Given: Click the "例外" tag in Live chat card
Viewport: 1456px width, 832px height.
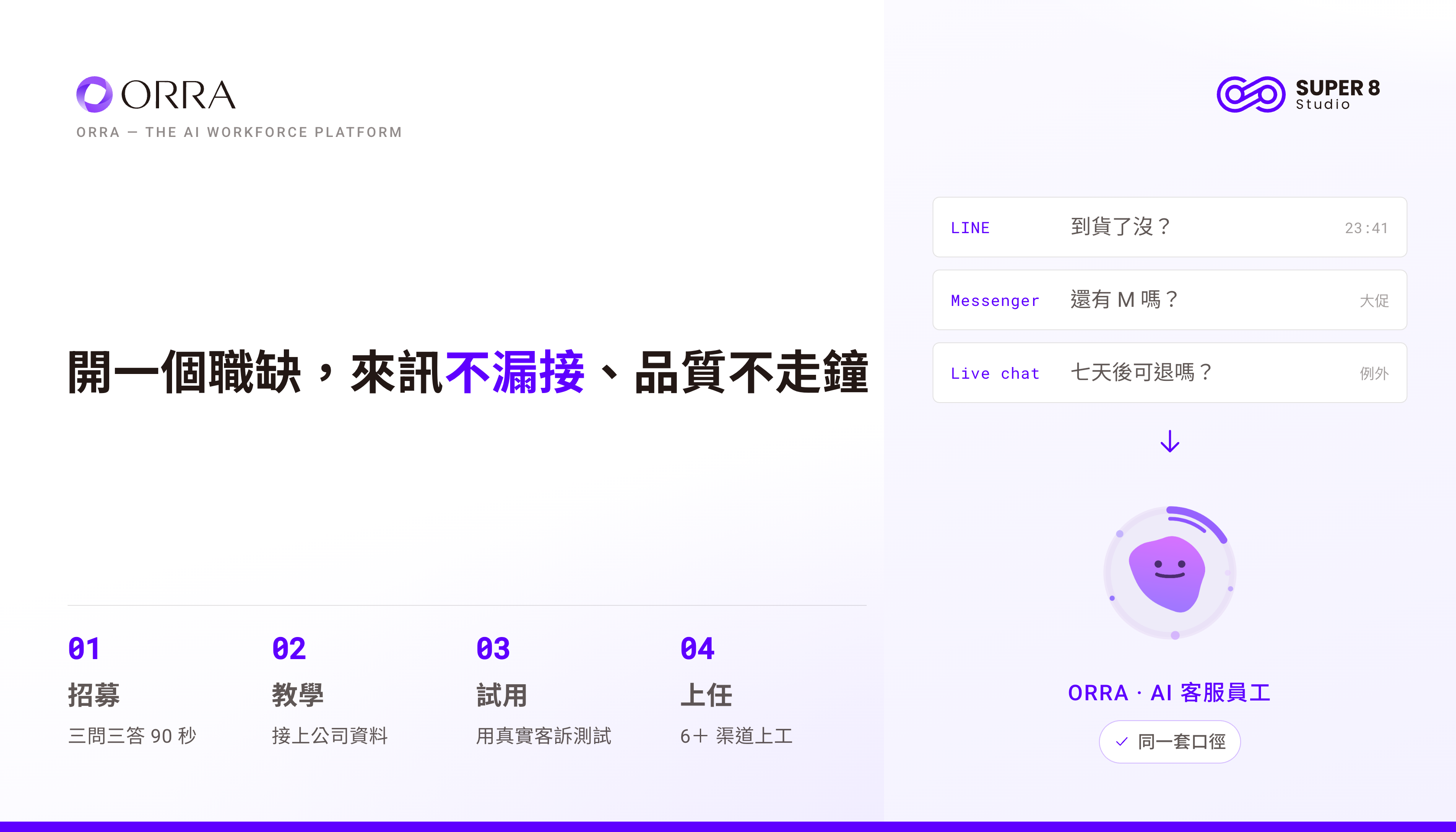Looking at the screenshot, I should click(1374, 373).
